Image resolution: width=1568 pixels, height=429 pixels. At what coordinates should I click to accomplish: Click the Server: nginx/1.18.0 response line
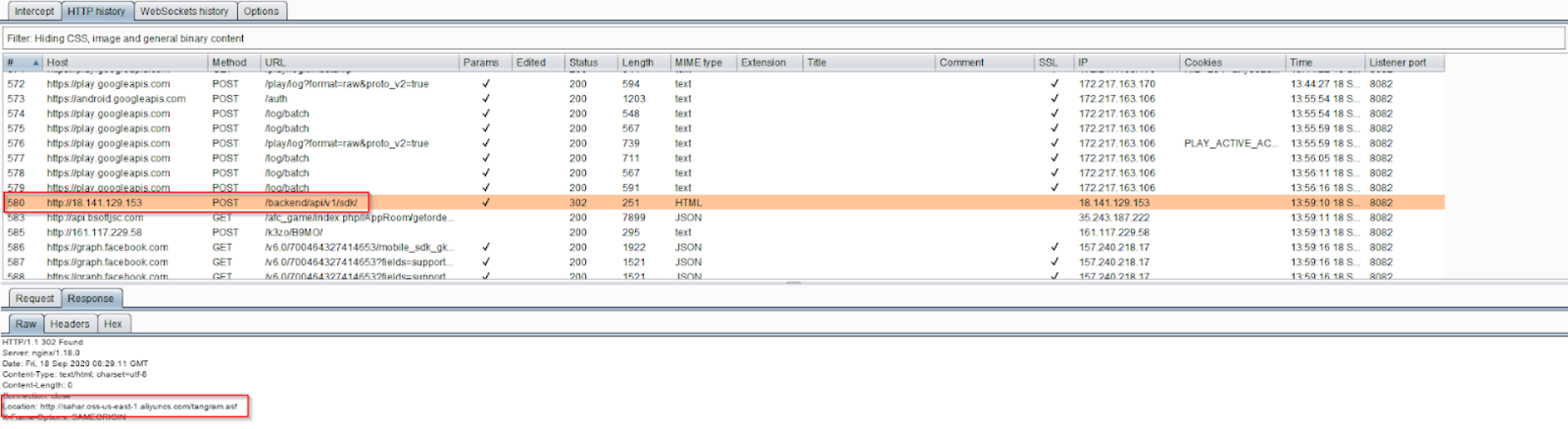41,353
